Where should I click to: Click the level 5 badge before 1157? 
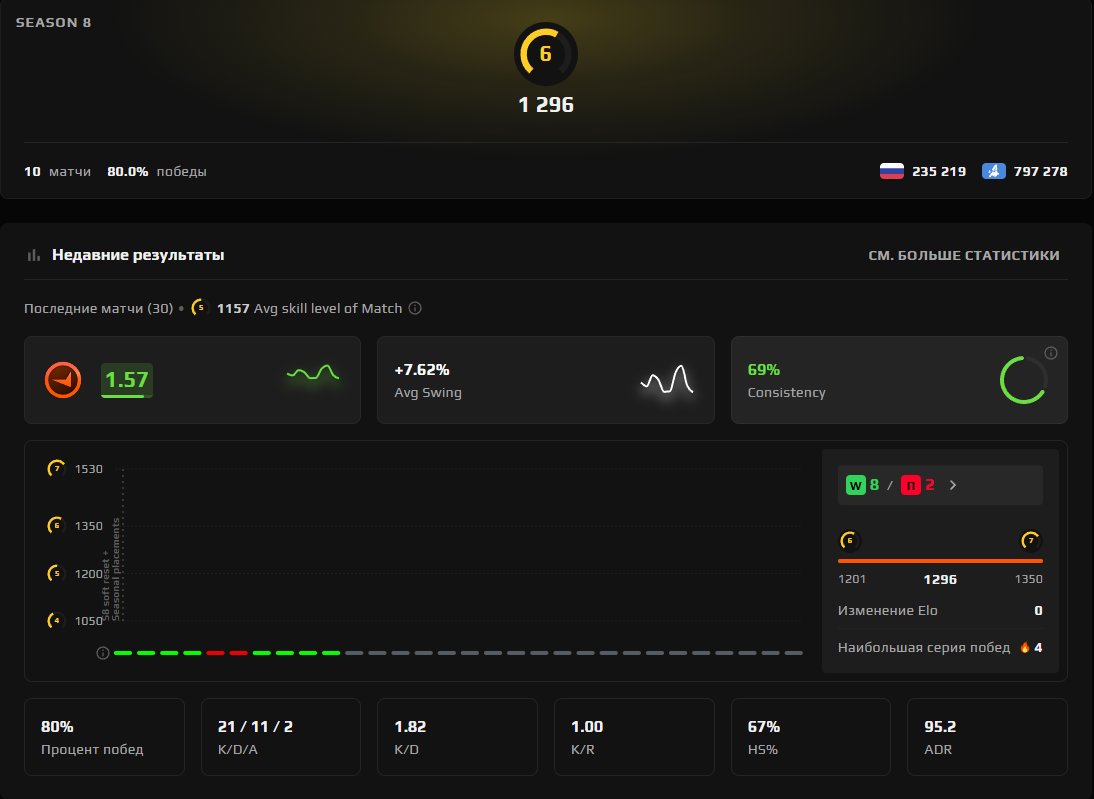coord(200,308)
